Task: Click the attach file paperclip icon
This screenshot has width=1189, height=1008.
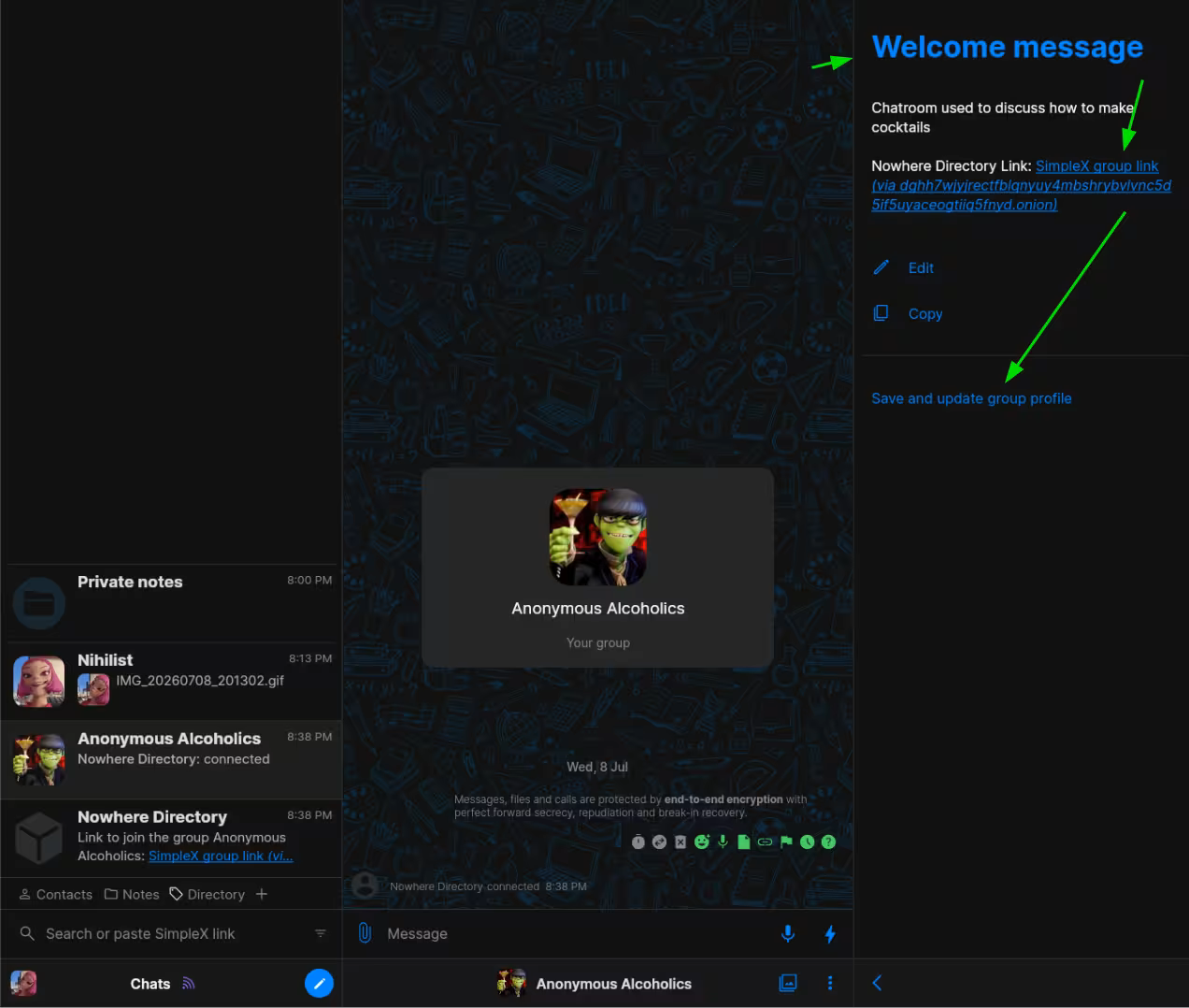Action: [365, 932]
